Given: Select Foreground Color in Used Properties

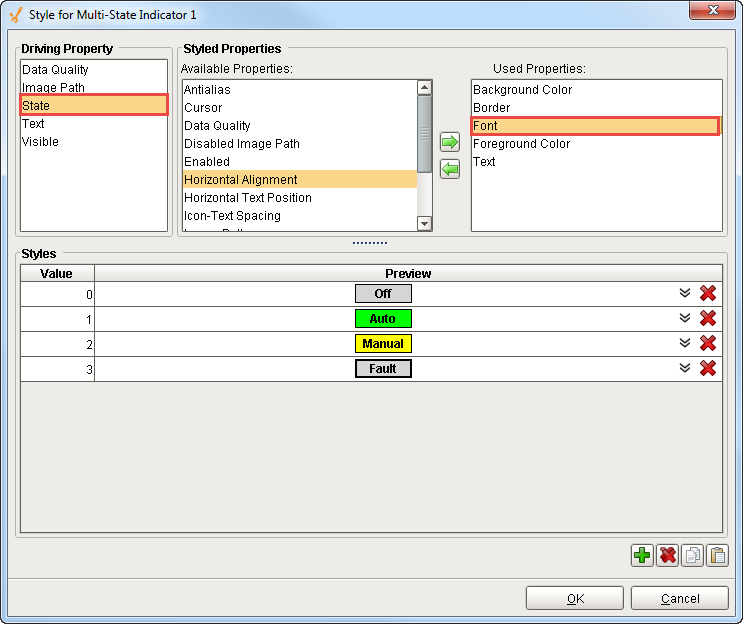Looking at the screenshot, I should [x=521, y=144].
